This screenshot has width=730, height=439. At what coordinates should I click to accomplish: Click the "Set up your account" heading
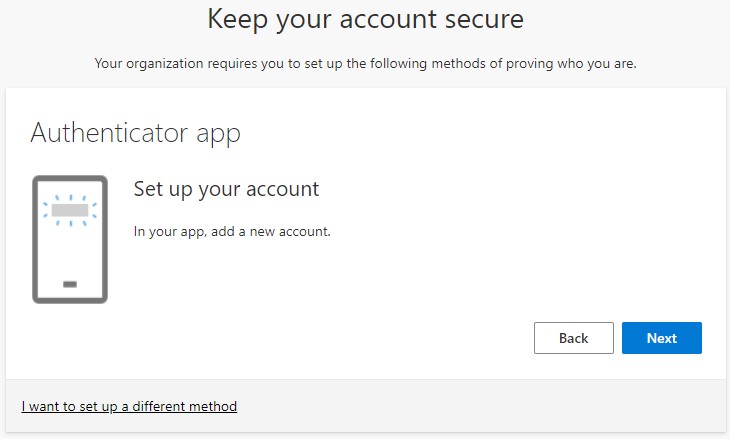226,189
